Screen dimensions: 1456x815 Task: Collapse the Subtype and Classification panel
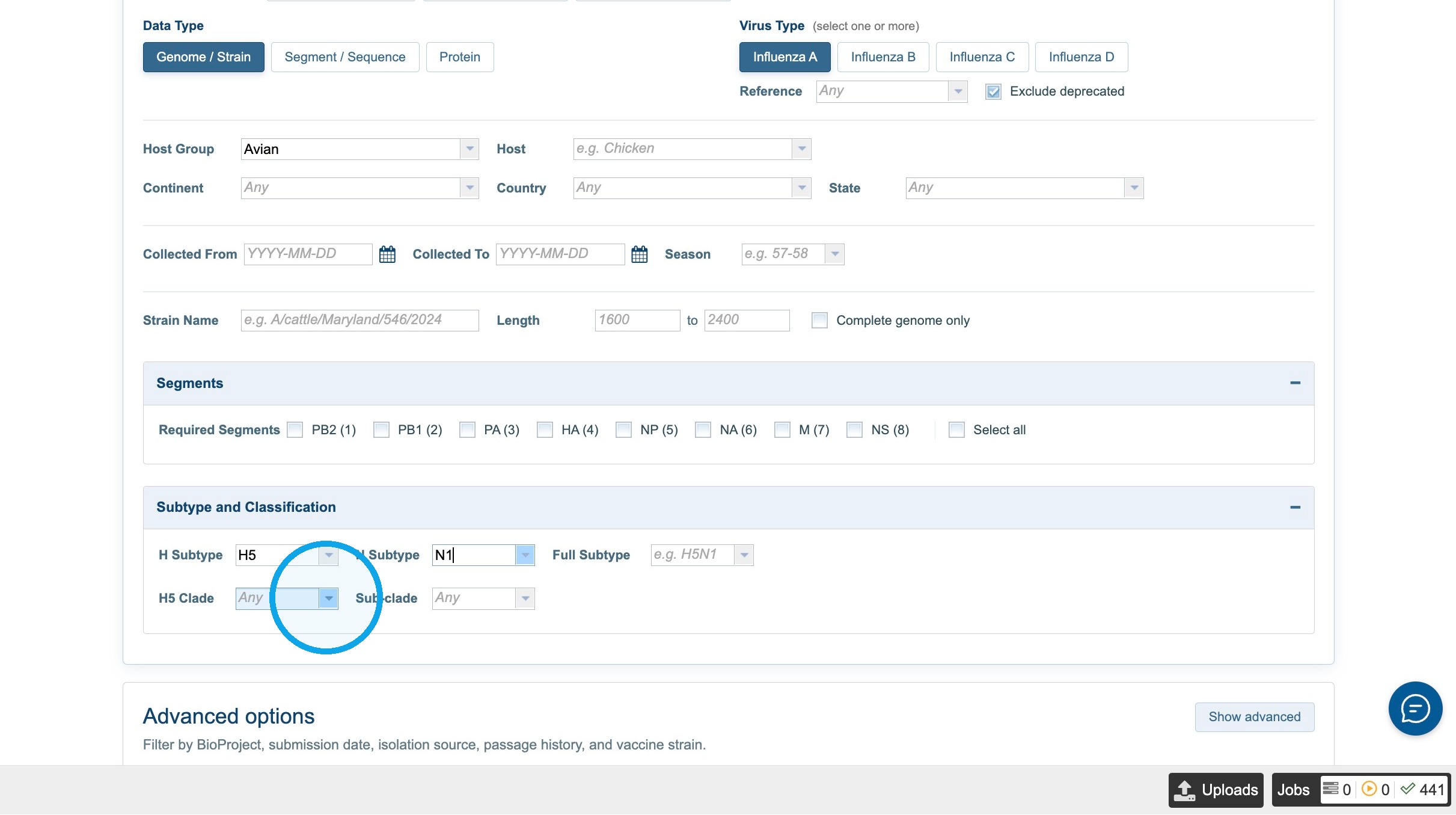pos(1295,508)
